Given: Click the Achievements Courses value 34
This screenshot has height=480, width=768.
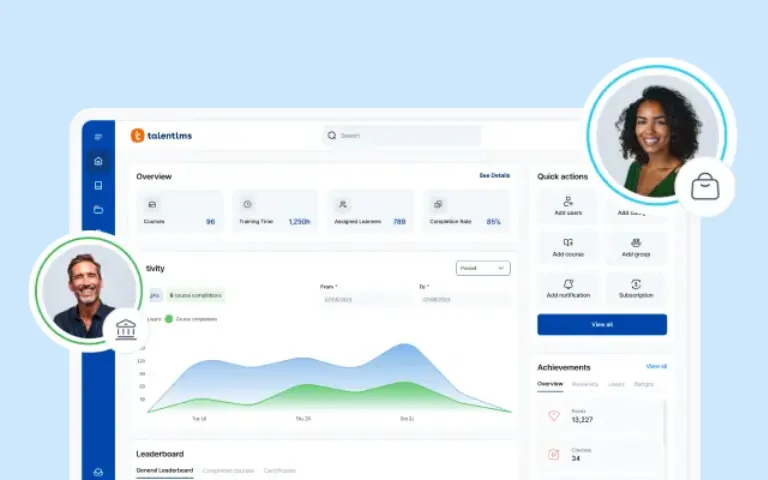Looking at the screenshot, I should pos(576,458).
